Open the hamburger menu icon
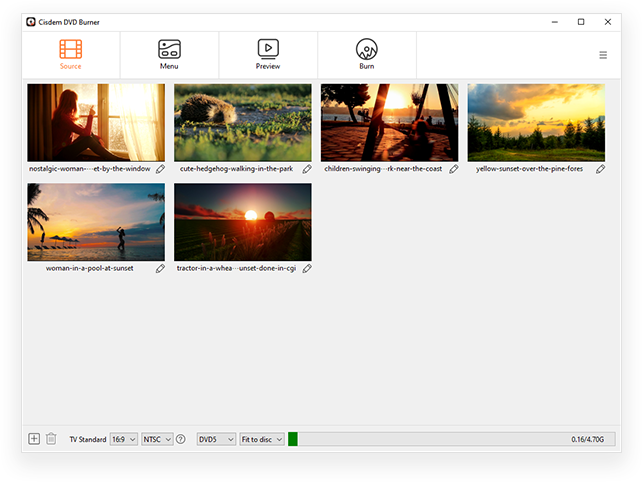This screenshot has height=482, width=642. tap(603, 55)
